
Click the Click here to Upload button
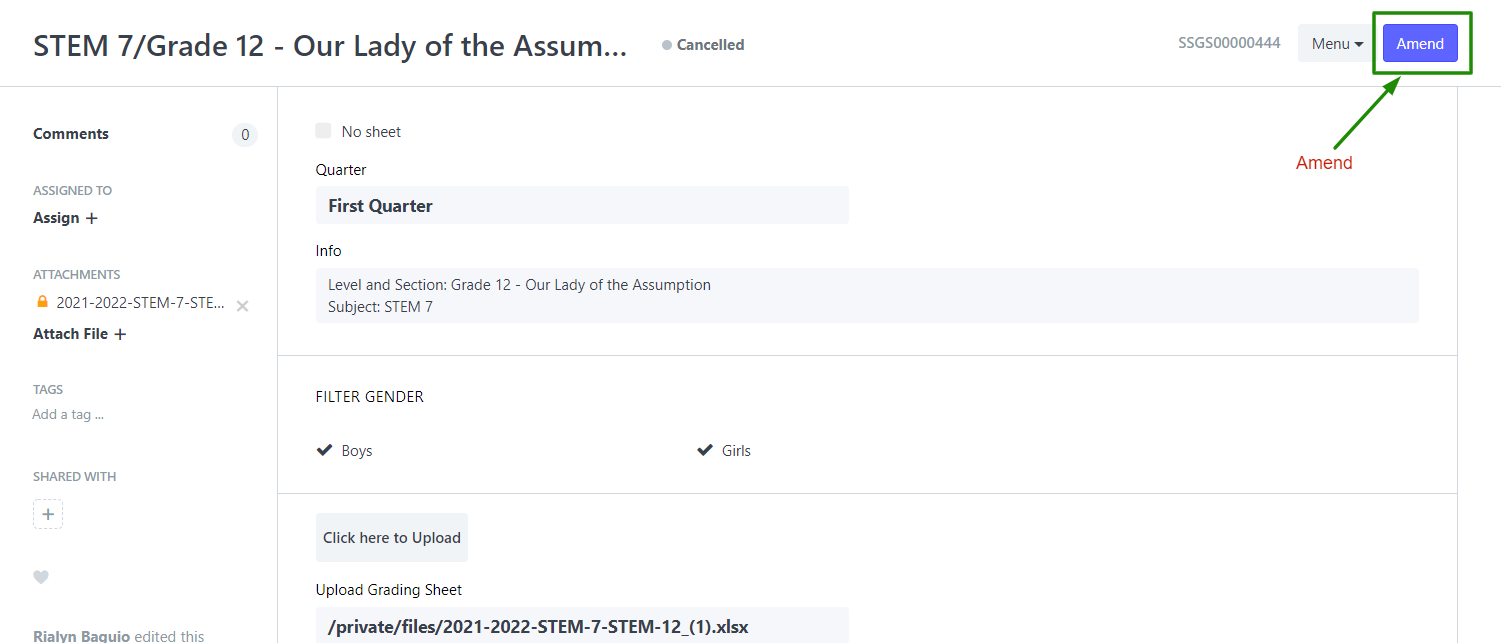[x=392, y=538]
